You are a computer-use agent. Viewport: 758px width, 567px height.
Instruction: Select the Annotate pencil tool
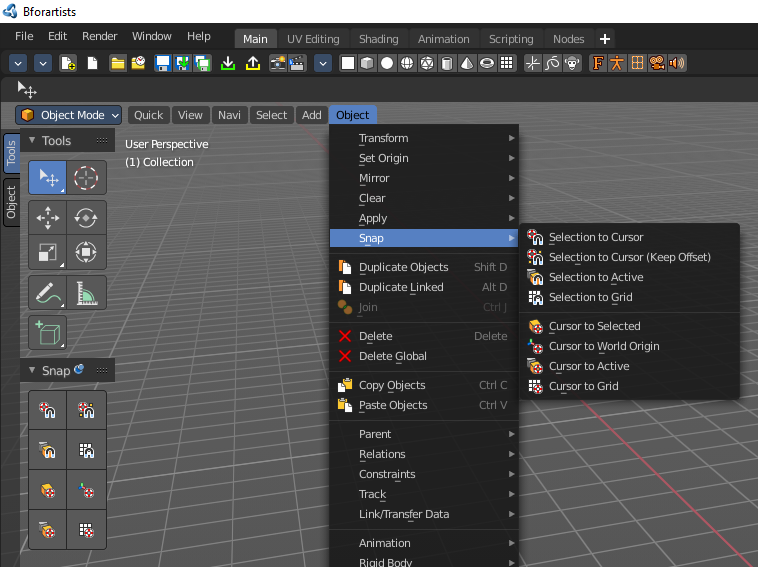(47, 293)
